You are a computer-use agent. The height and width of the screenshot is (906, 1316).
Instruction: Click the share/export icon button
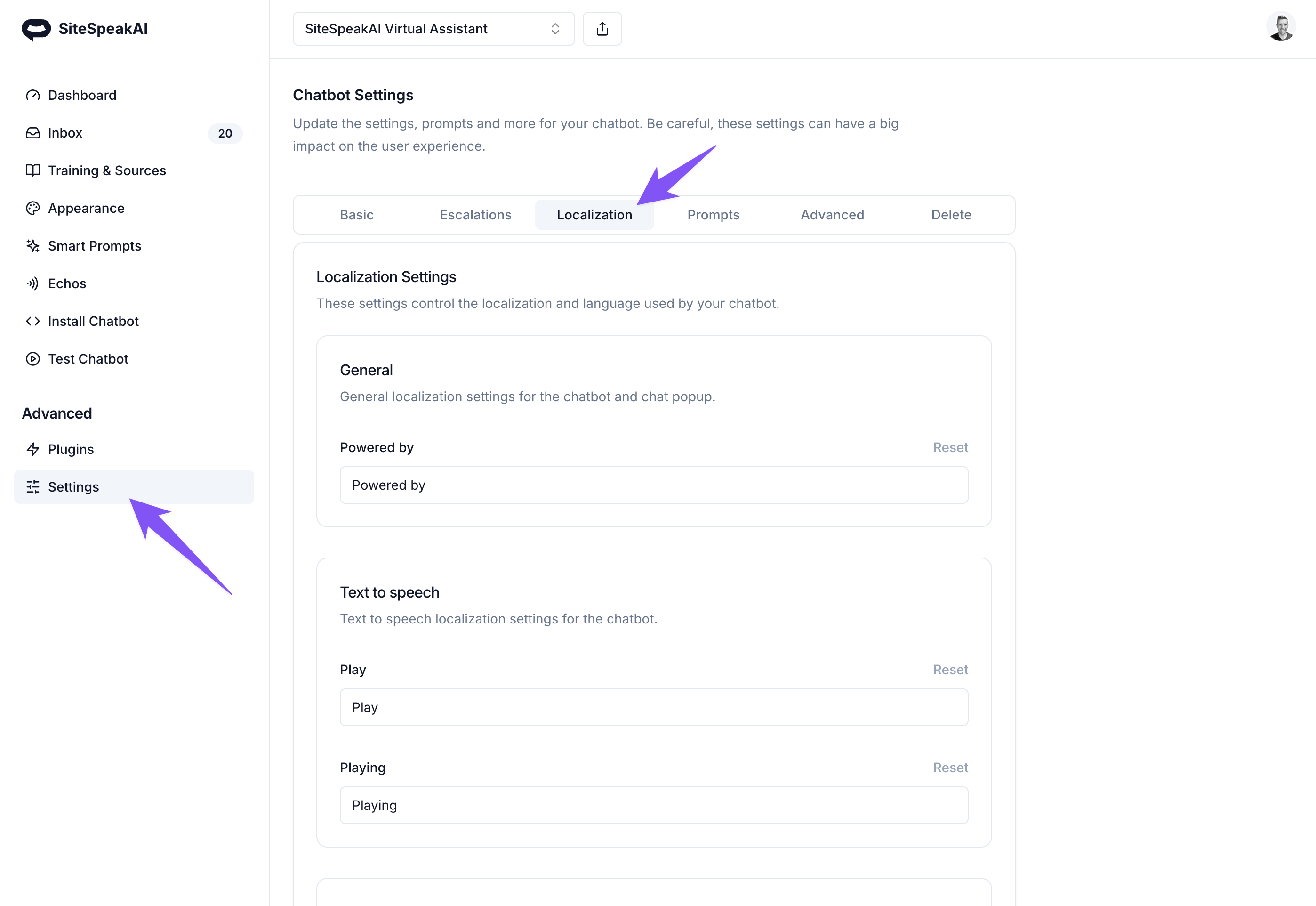(602, 29)
